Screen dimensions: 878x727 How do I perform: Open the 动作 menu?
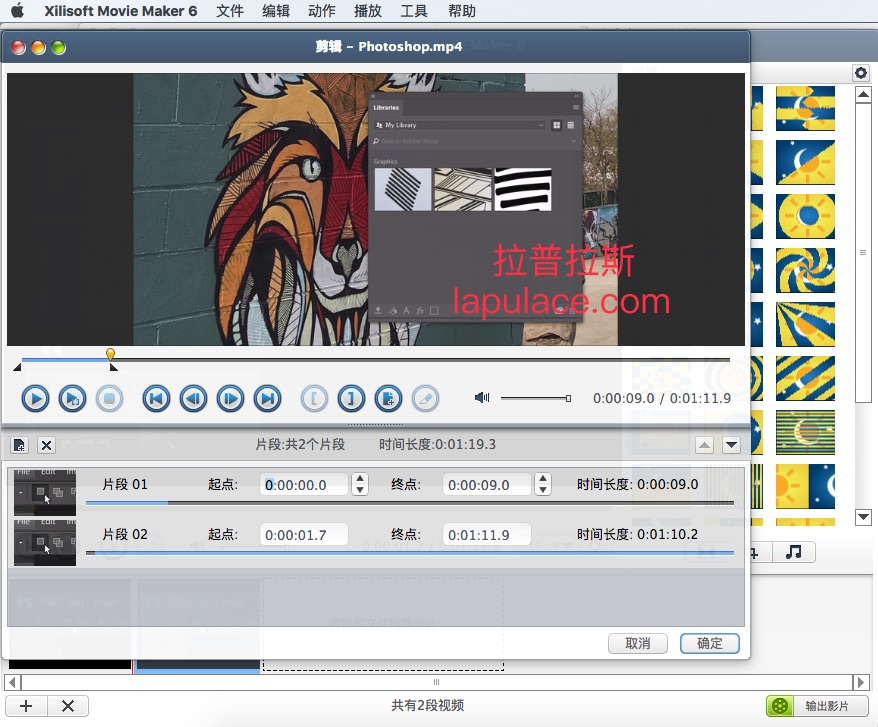(322, 11)
